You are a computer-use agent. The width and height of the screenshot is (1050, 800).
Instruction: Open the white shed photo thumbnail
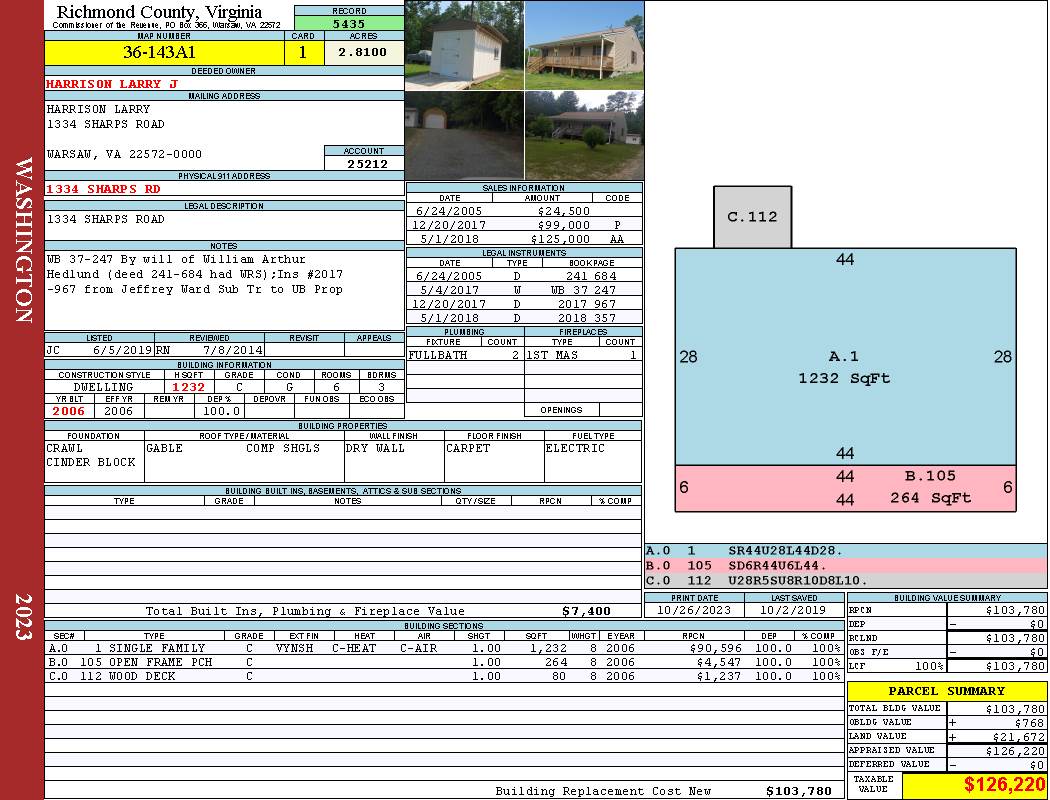pyautogui.click(x=464, y=45)
